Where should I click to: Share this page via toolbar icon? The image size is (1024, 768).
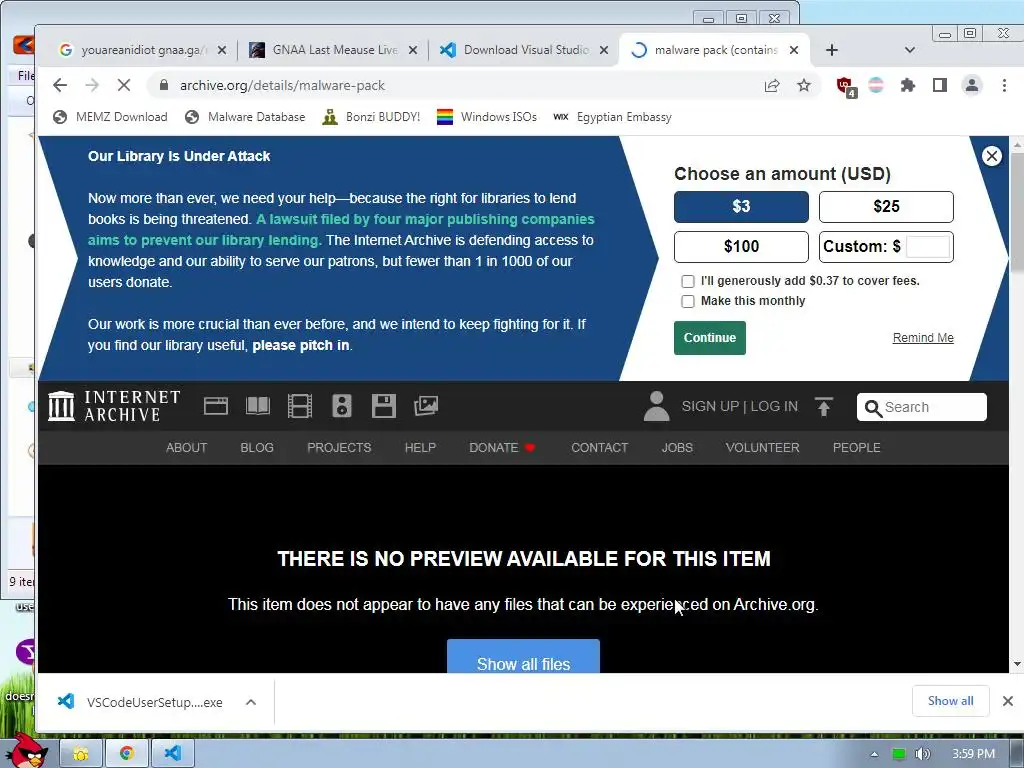point(772,86)
